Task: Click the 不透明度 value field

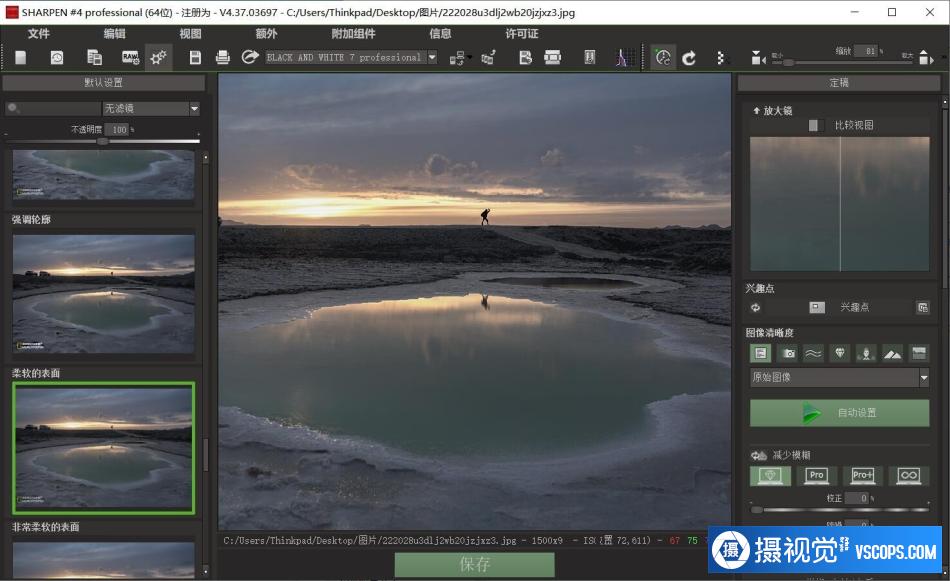Action: [x=117, y=129]
